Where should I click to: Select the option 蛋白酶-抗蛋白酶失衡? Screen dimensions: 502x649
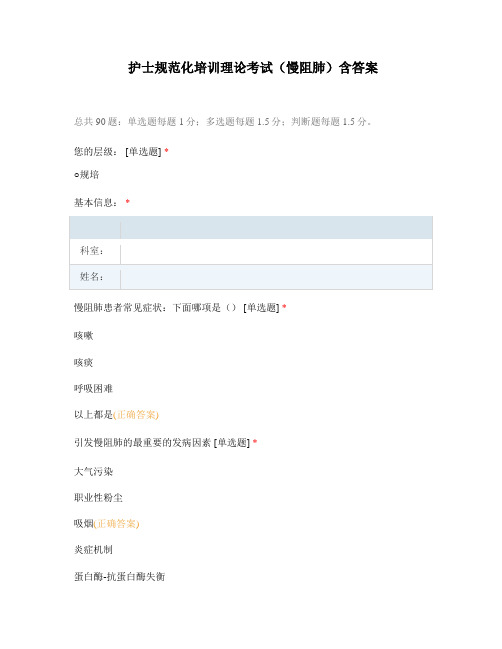click(120, 576)
